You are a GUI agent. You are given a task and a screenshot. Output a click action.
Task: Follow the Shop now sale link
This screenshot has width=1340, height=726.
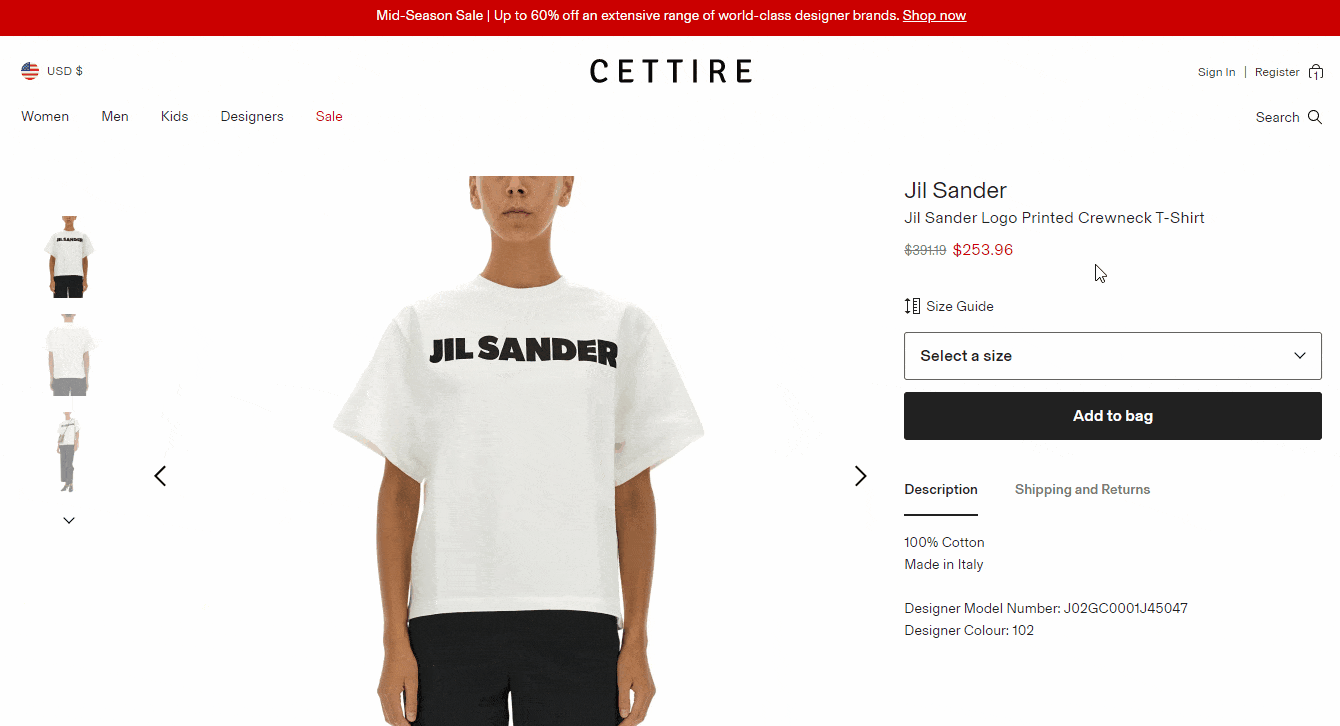pyautogui.click(x=934, y=15)
